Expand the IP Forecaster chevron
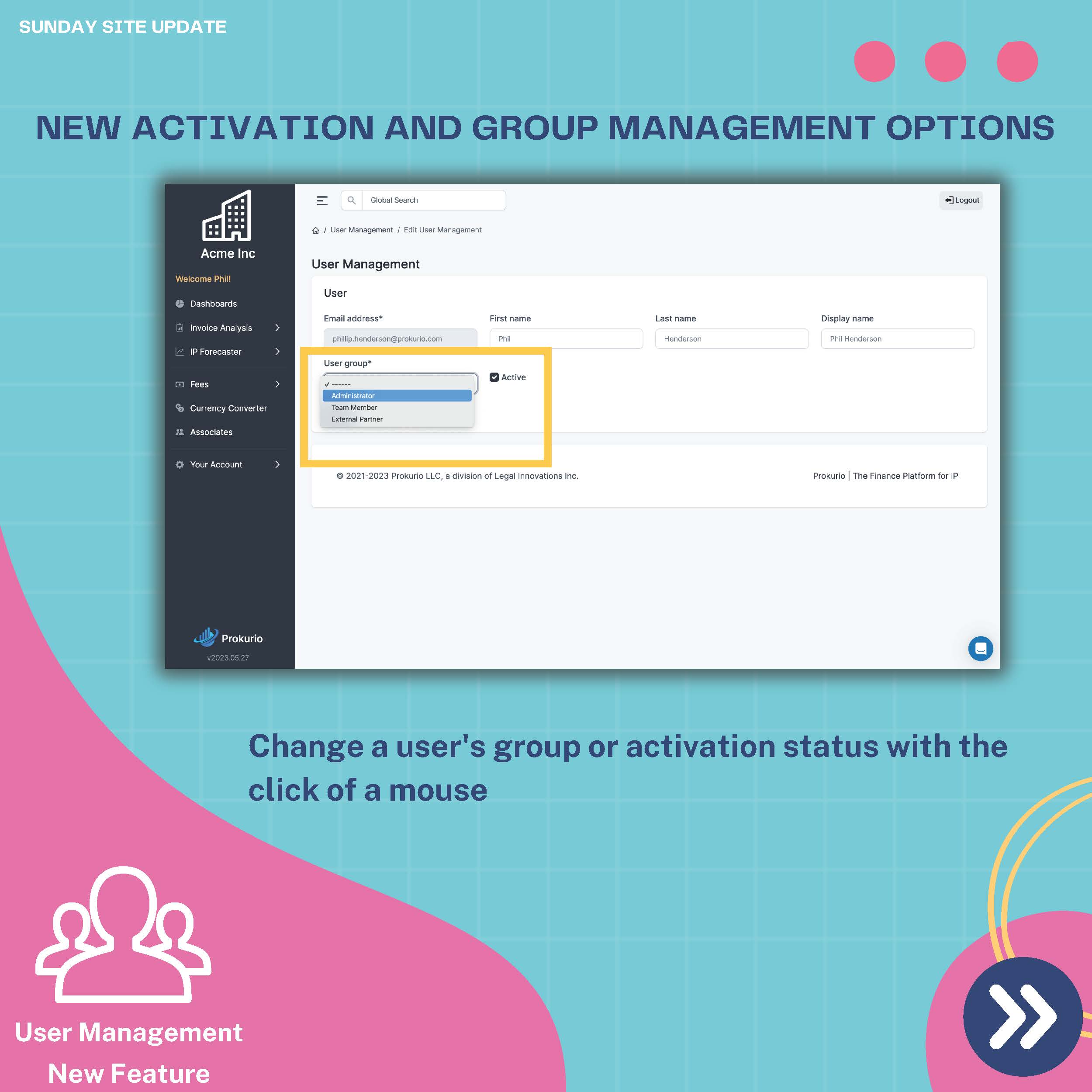 point(277,352)
